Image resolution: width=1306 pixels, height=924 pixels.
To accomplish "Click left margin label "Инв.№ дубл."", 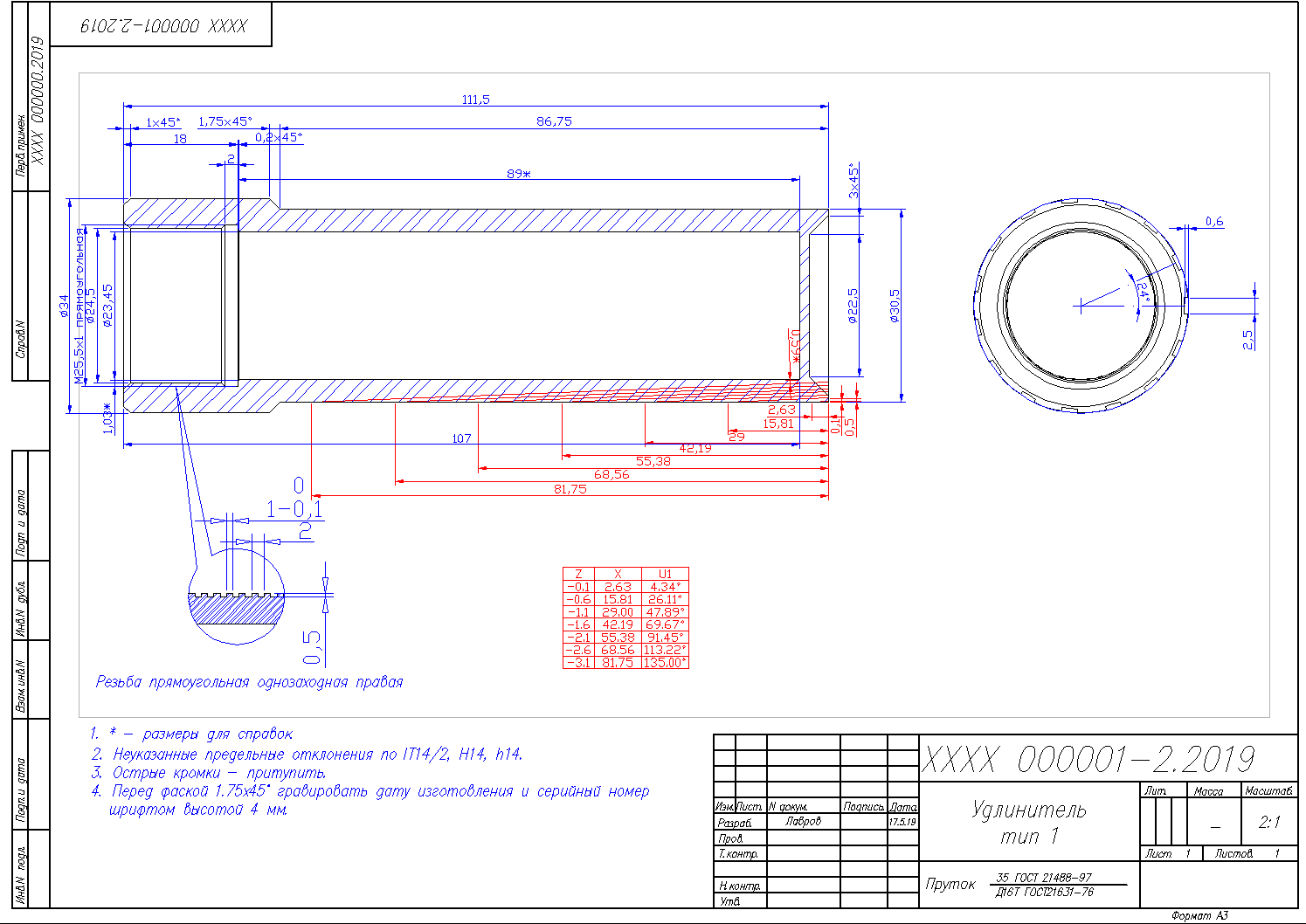I will [20, 610].
